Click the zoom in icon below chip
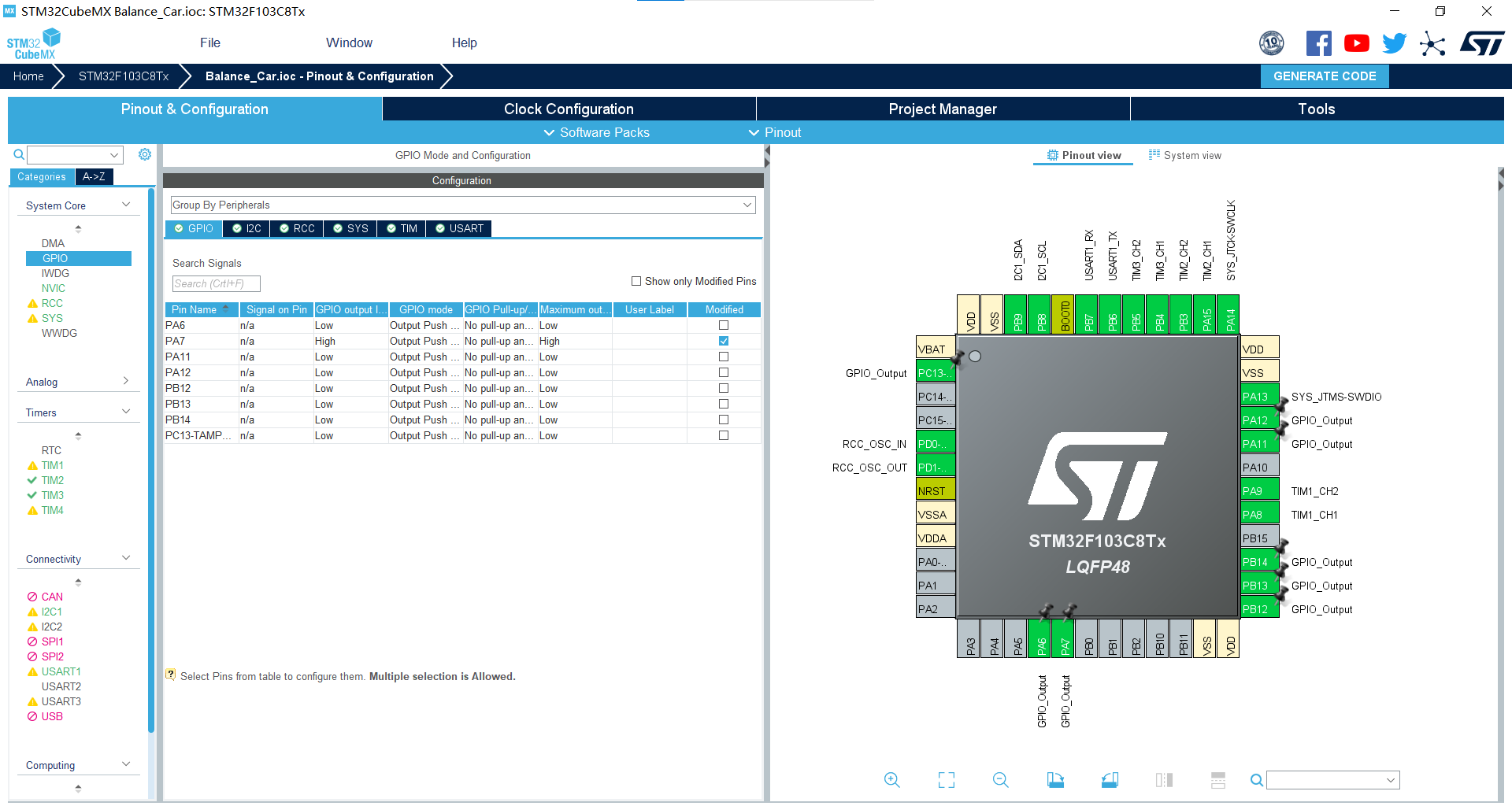1512x806 pixels. point(891,780)
